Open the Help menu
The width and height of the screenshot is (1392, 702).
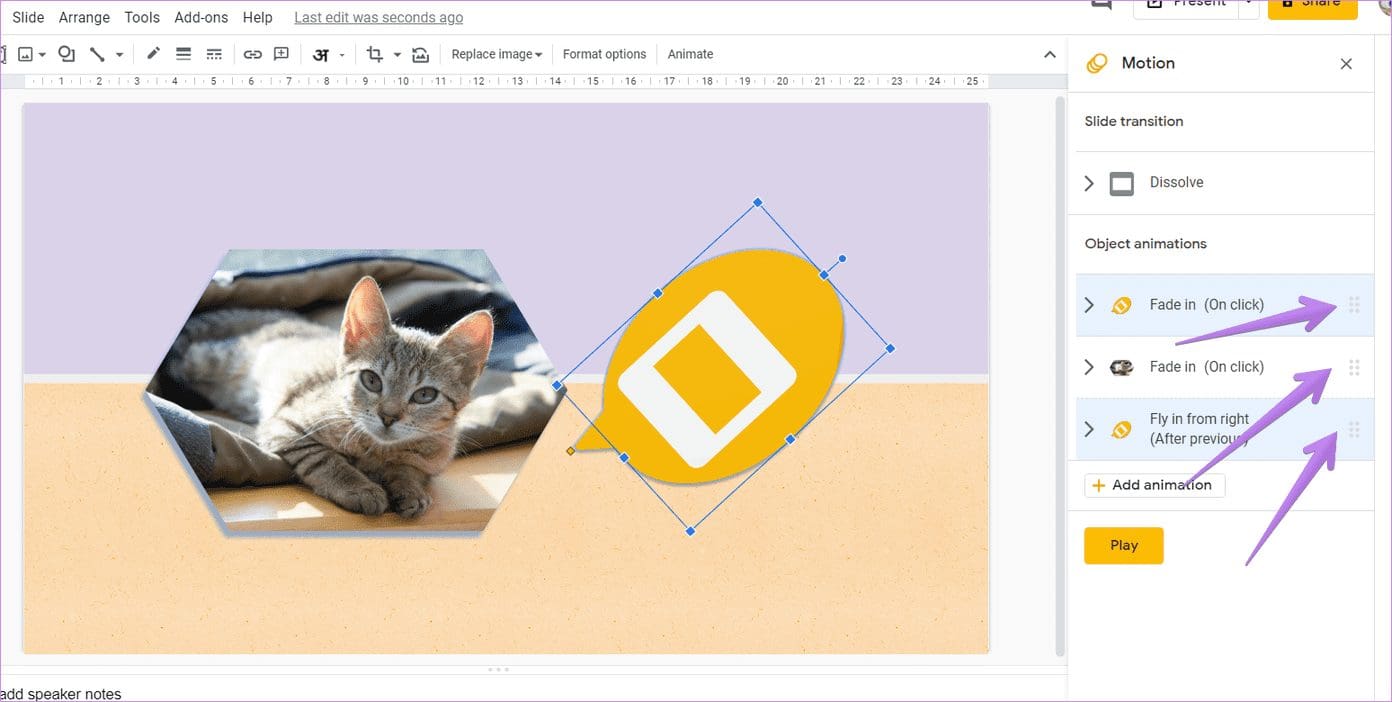(257, 17)
